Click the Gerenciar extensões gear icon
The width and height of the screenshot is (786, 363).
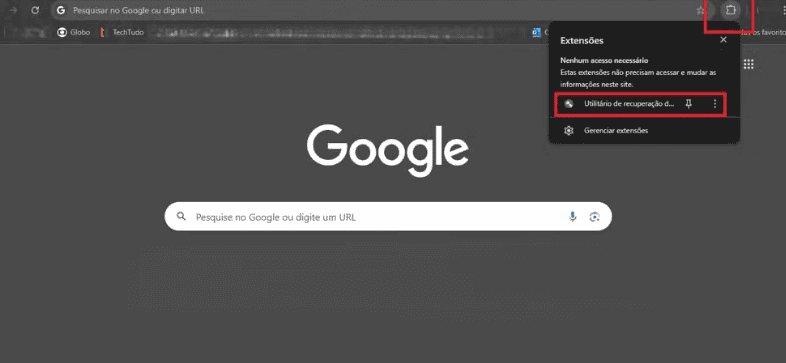tap(568, 131)
